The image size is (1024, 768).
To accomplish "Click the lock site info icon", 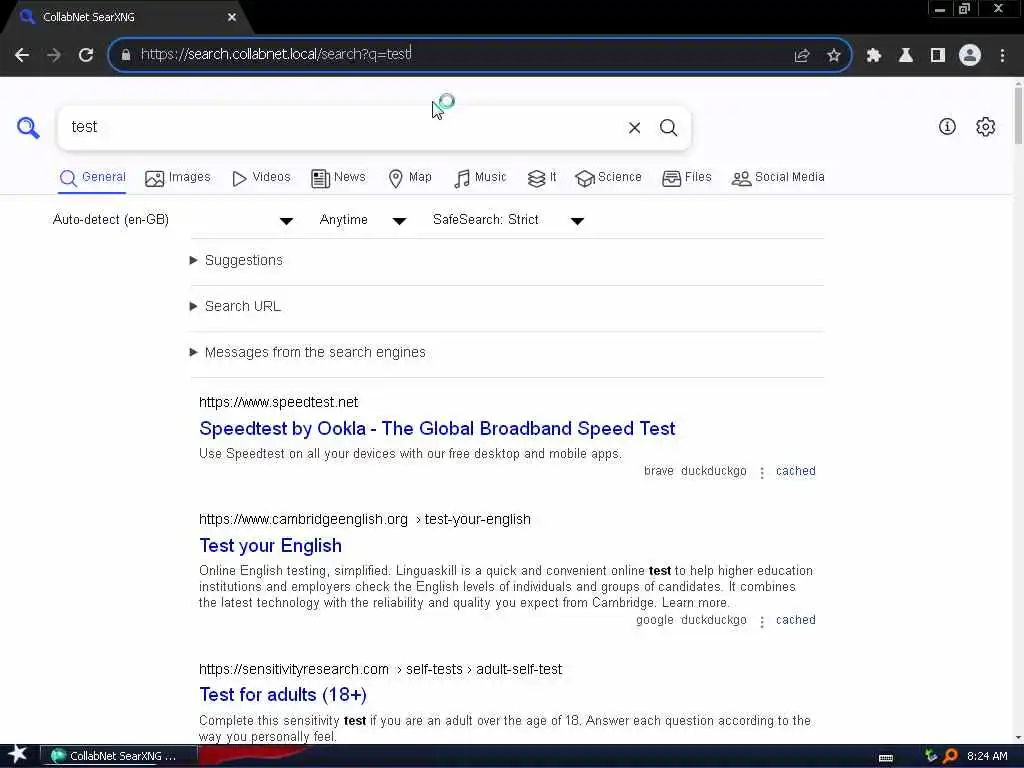I will (126, 55).
